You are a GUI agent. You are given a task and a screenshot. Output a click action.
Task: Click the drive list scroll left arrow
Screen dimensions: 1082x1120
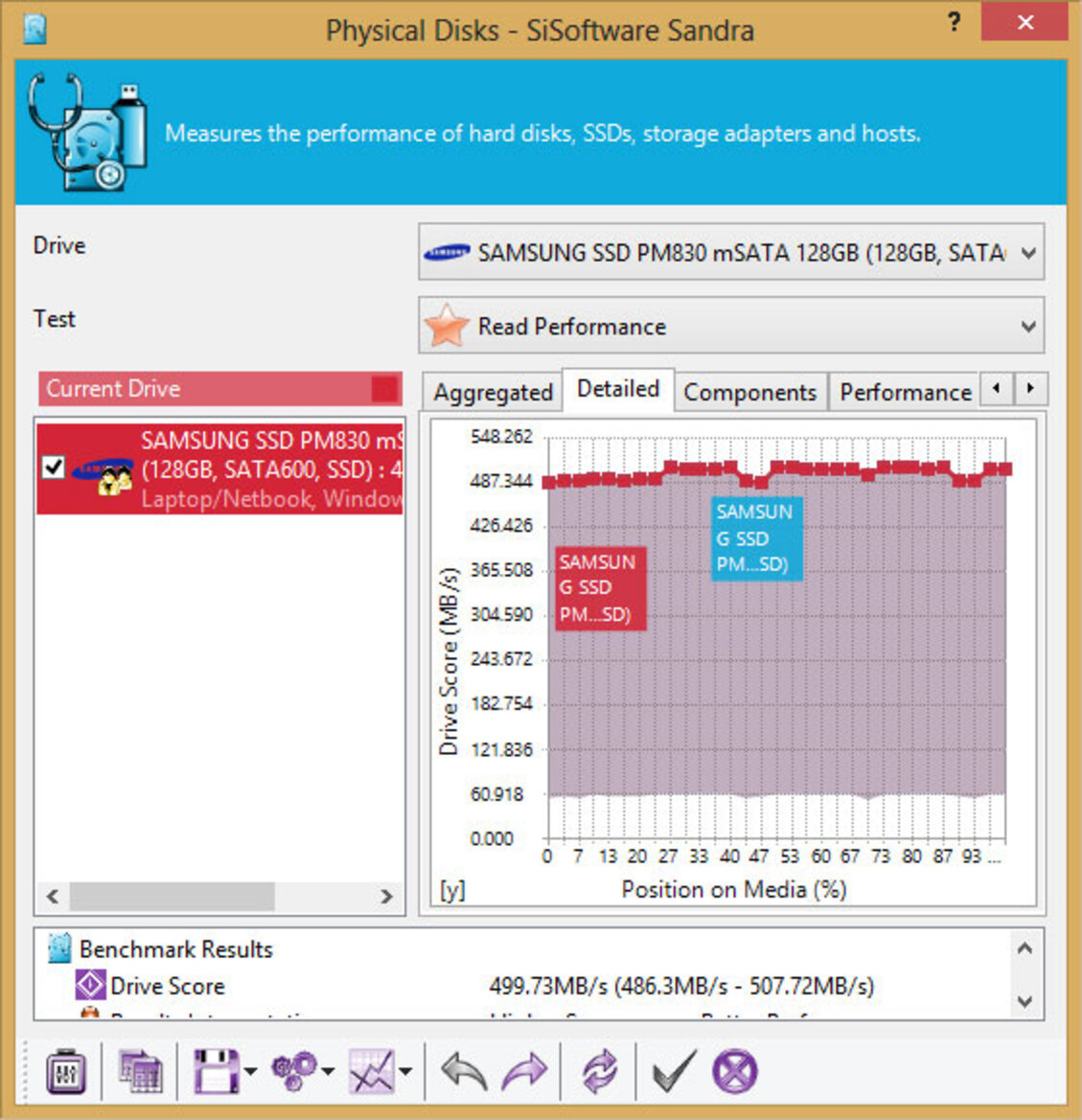(x=52, y=896)
